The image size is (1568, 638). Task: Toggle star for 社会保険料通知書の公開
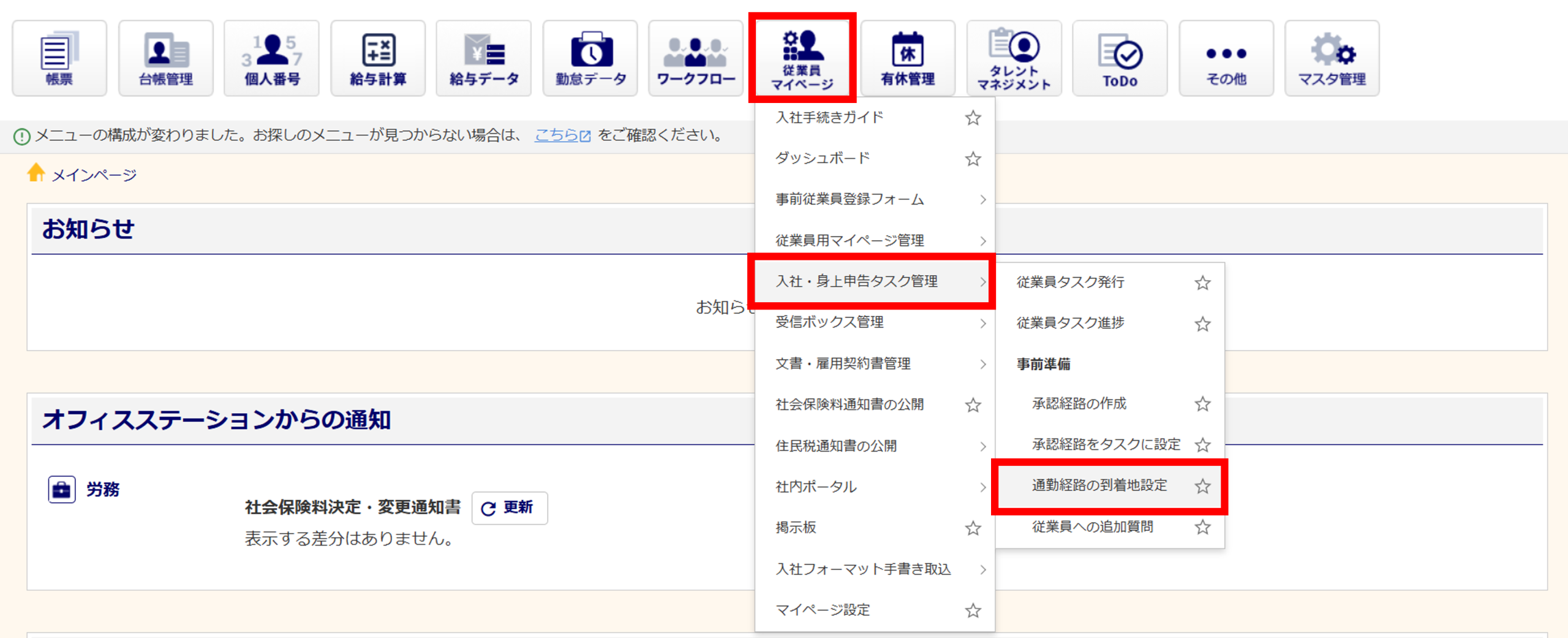(x=973, y=405)
